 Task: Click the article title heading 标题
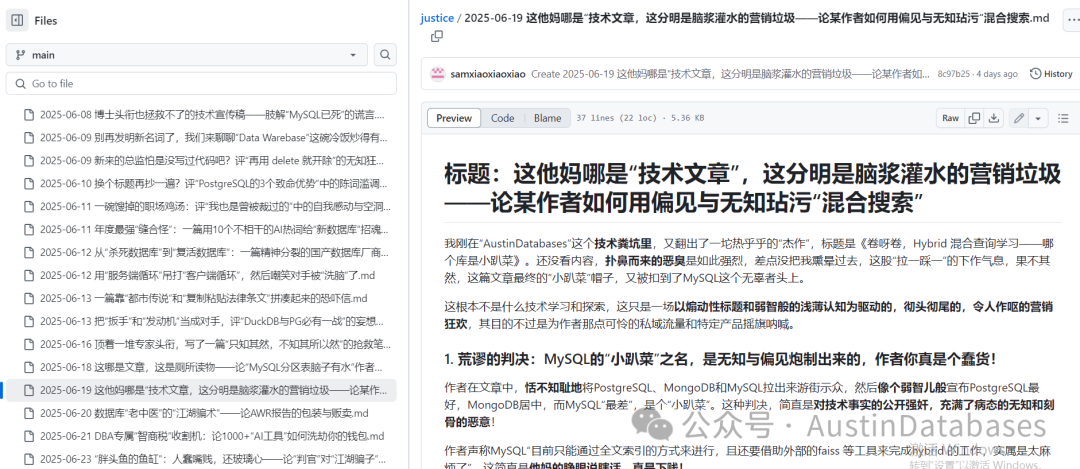[x=754, y=189]
